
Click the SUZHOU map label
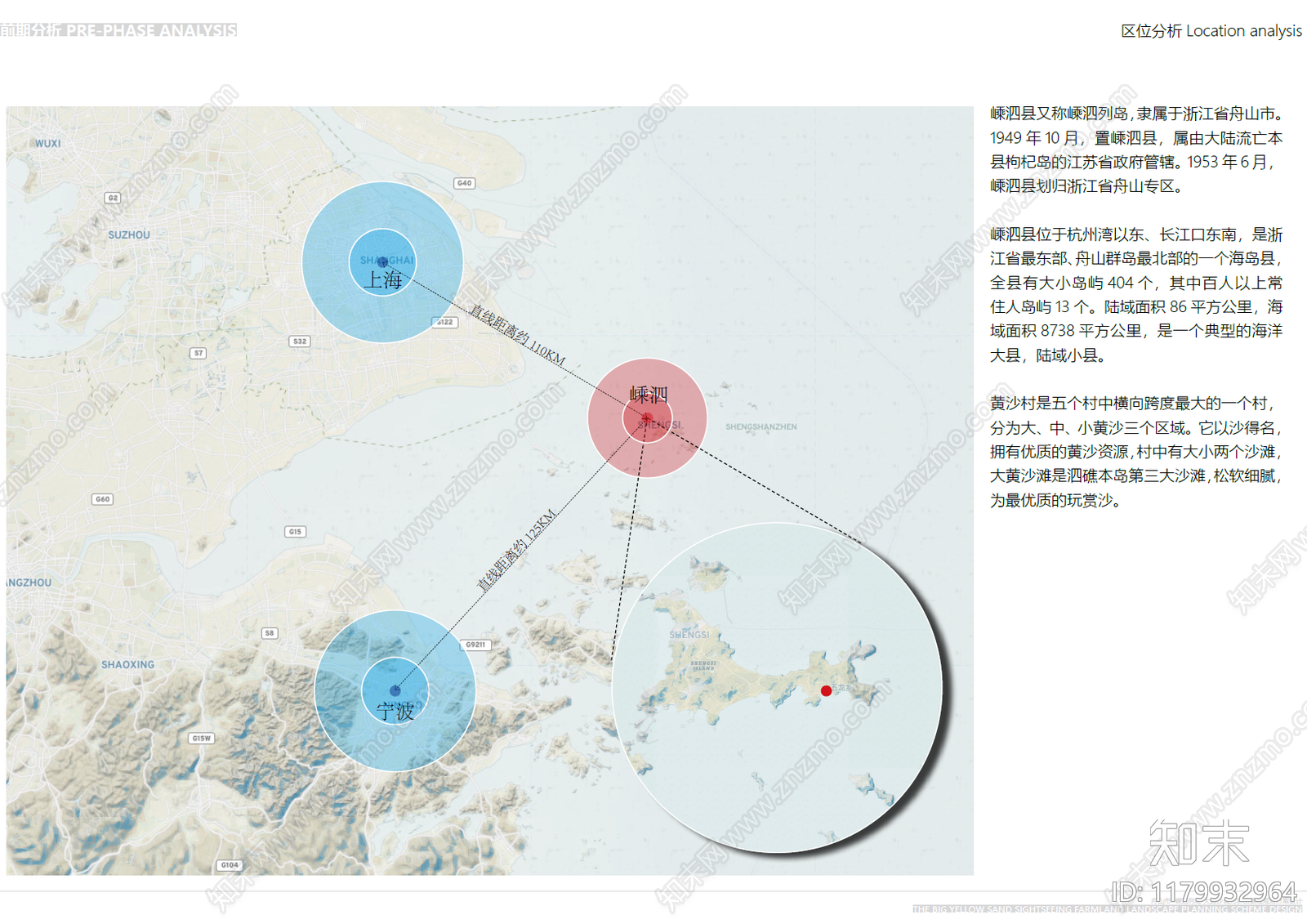click(129, 234)
